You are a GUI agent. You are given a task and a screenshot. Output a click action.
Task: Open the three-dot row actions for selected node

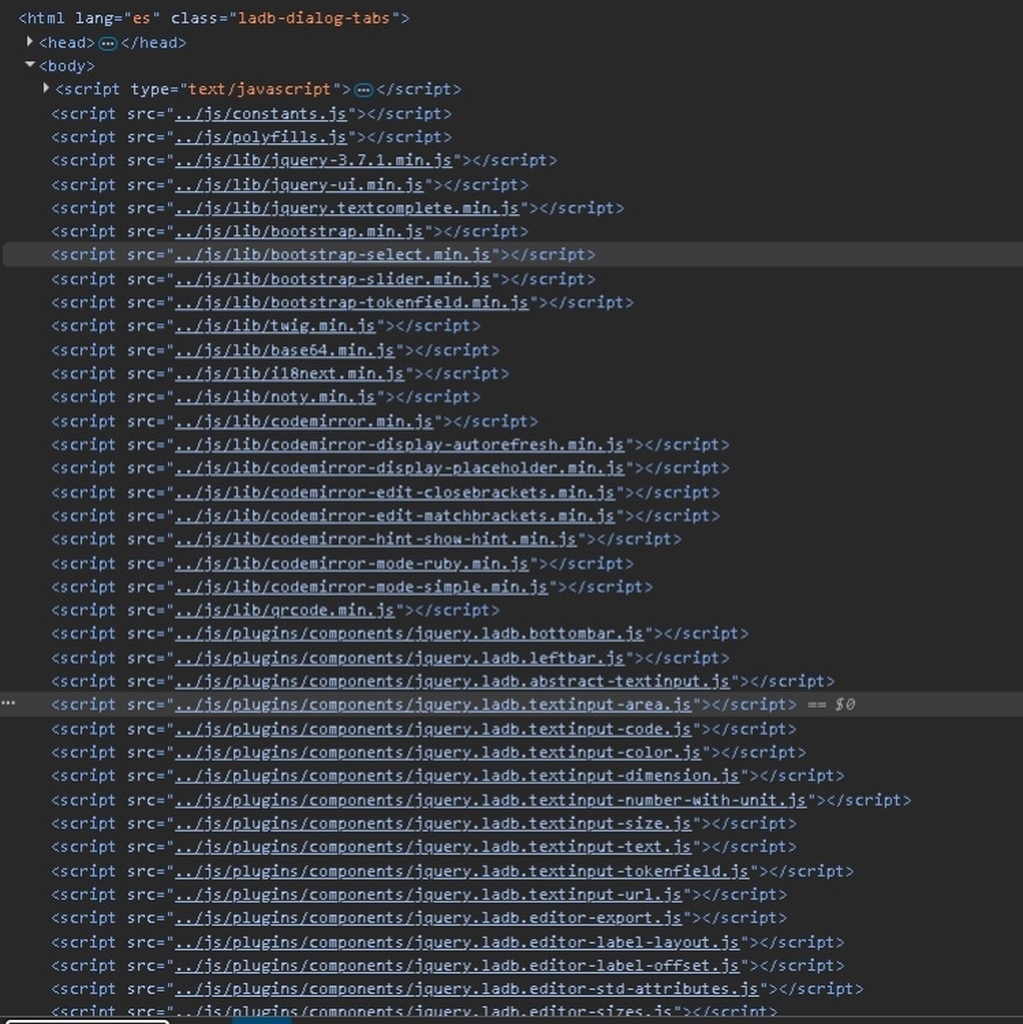click(x=9, y=704)
